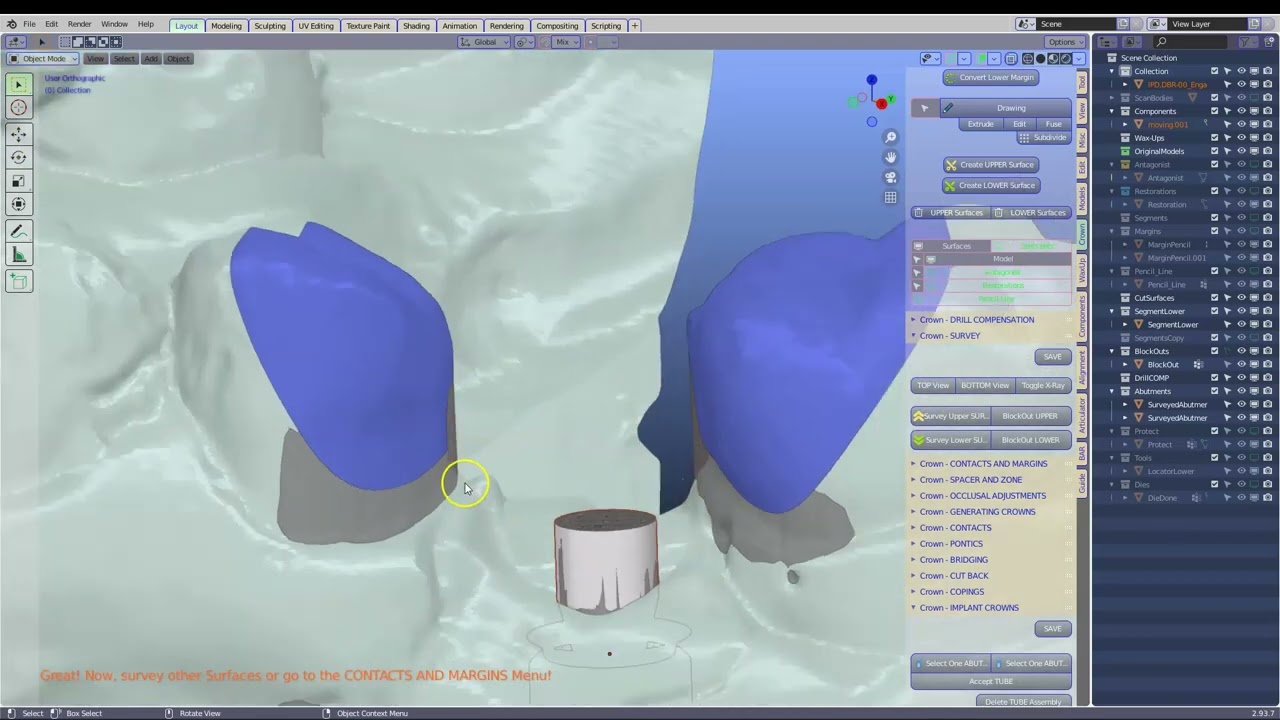
Task: Click Create LOWER Surface button
Action: click(990, 185)
